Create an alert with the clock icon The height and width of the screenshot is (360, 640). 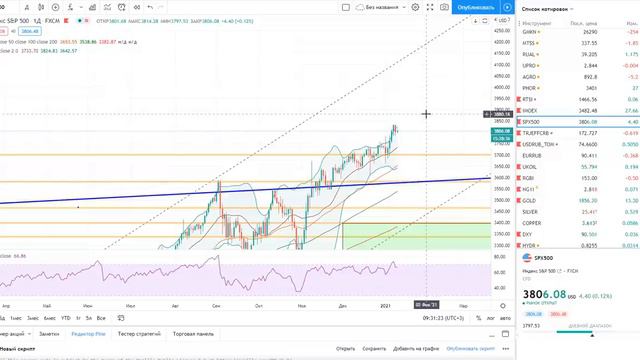click(x=122, y=7)
